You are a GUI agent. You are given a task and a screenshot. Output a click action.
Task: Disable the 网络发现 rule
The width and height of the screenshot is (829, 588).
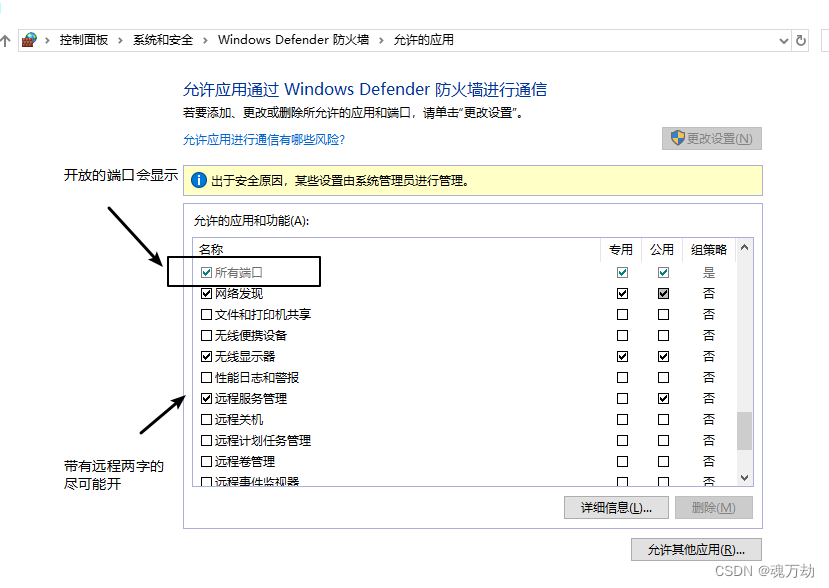click(206, 292)
